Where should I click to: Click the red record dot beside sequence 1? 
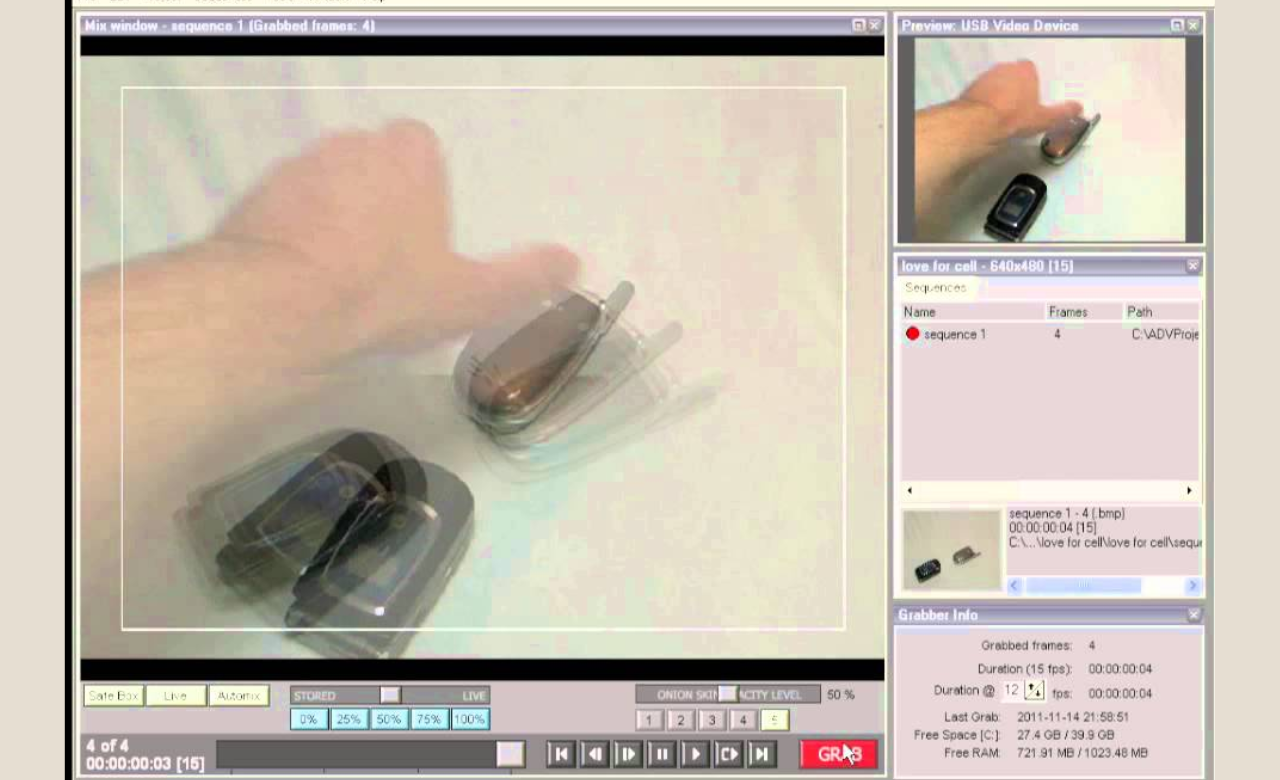tap(912, 334)
